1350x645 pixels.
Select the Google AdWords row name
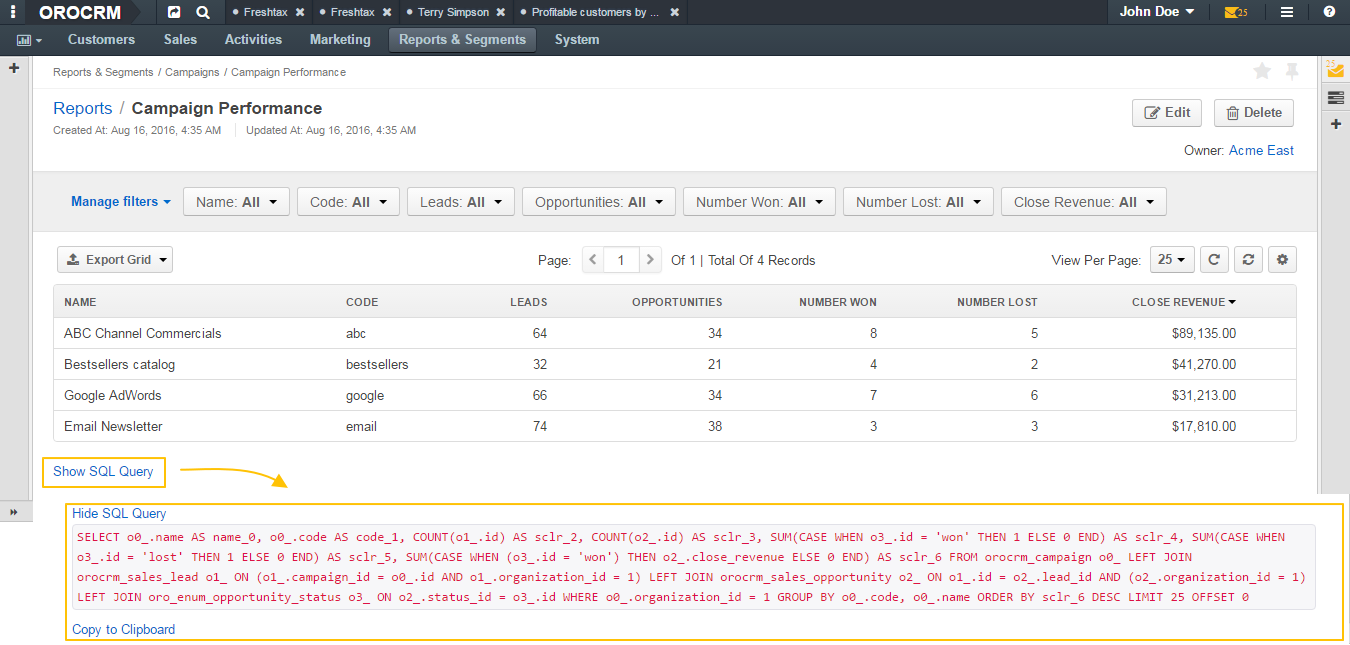click(112, 395)
